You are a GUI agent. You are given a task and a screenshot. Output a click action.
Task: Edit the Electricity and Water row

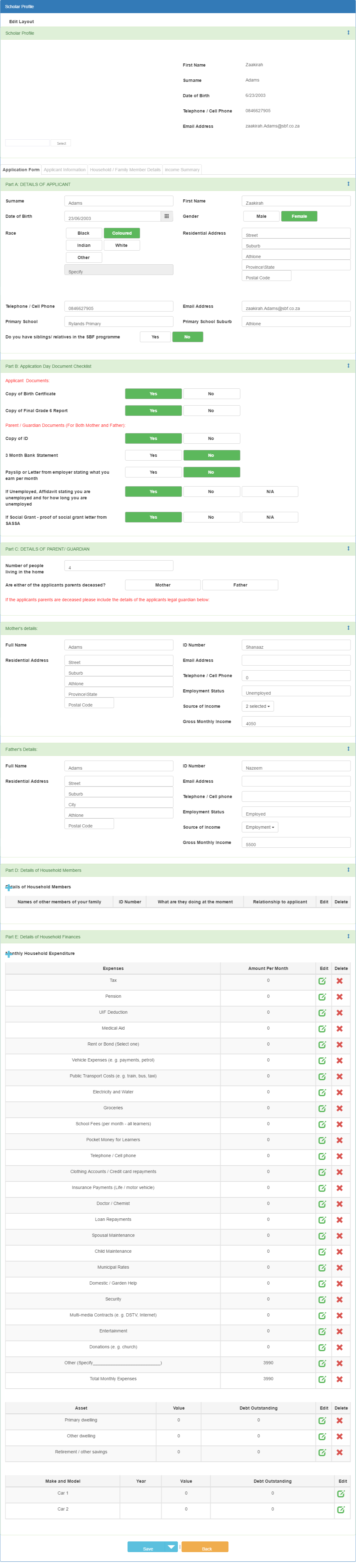(x=323, y=1093)
